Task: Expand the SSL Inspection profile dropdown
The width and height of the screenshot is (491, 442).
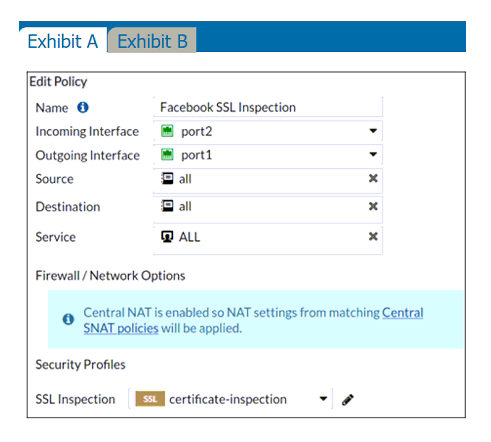Action: (x=323, y=399)
